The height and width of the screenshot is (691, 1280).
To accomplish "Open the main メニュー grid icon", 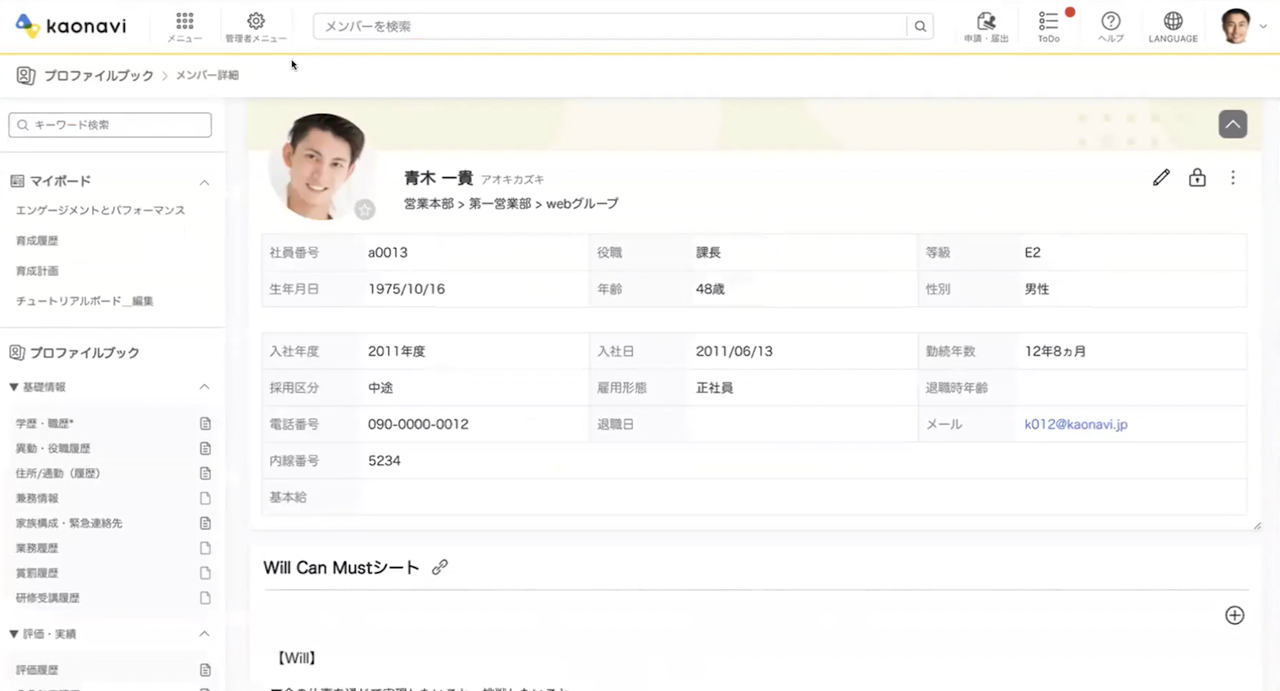I will click(x=184, y=22).
